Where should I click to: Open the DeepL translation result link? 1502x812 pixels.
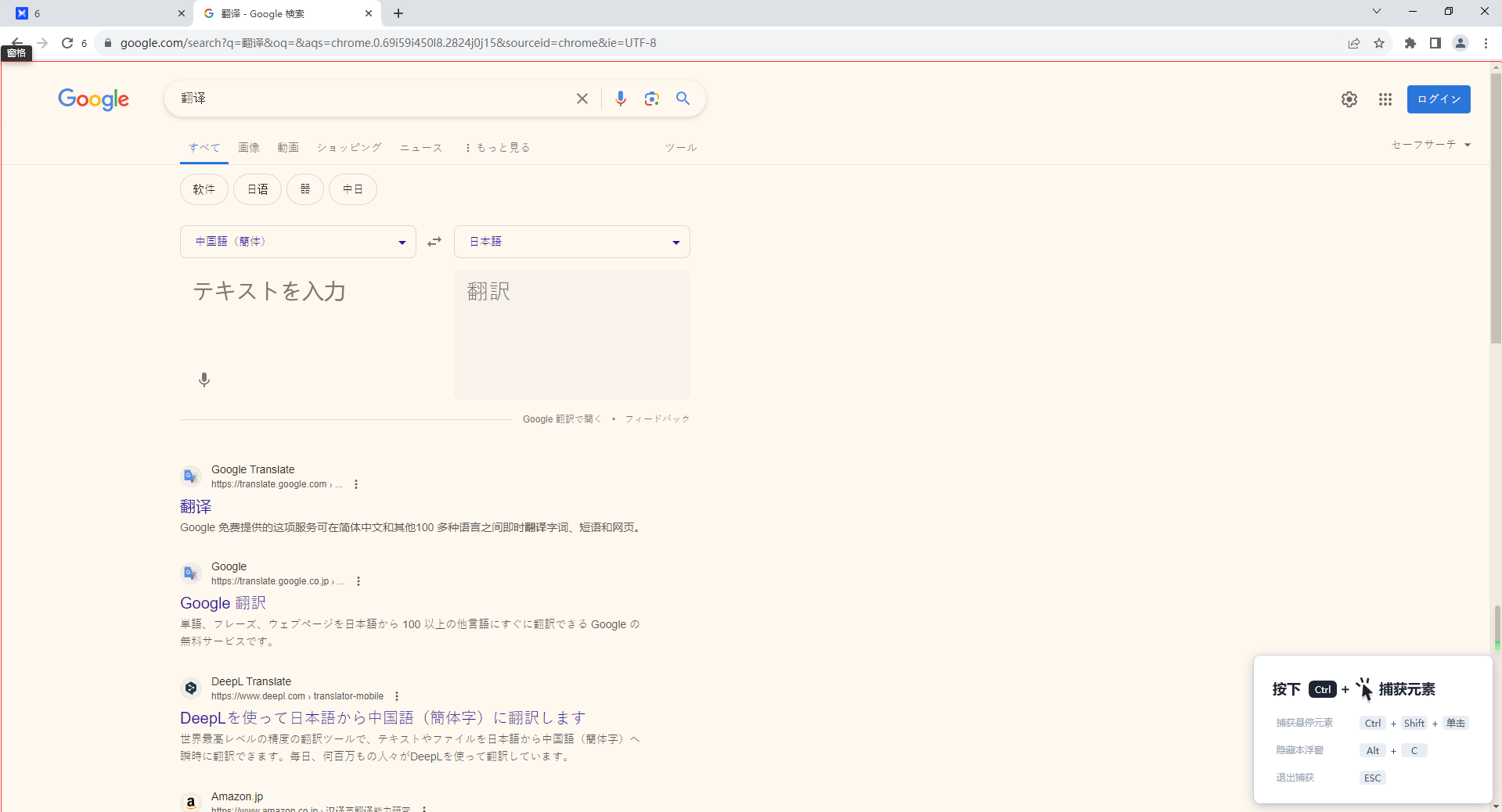click(383, 717)
